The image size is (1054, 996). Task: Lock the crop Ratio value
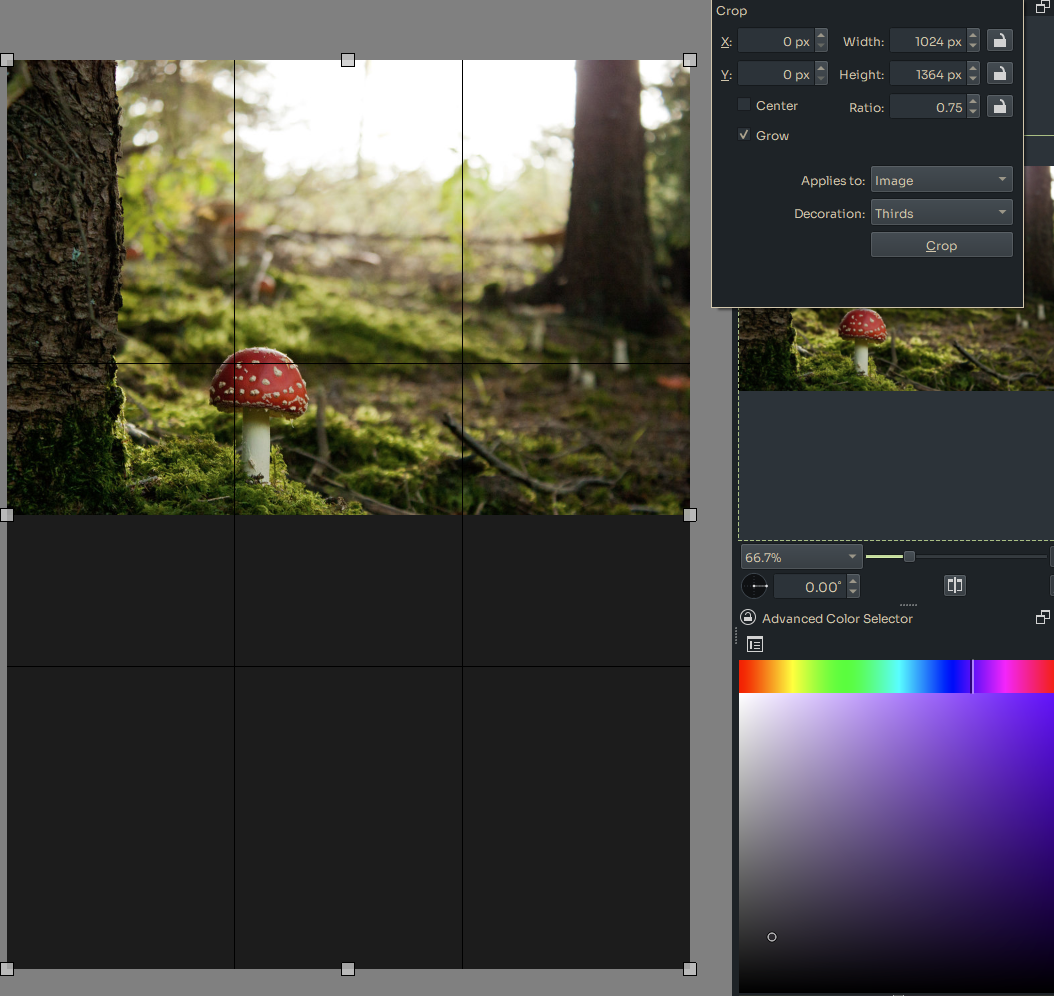1000,107
